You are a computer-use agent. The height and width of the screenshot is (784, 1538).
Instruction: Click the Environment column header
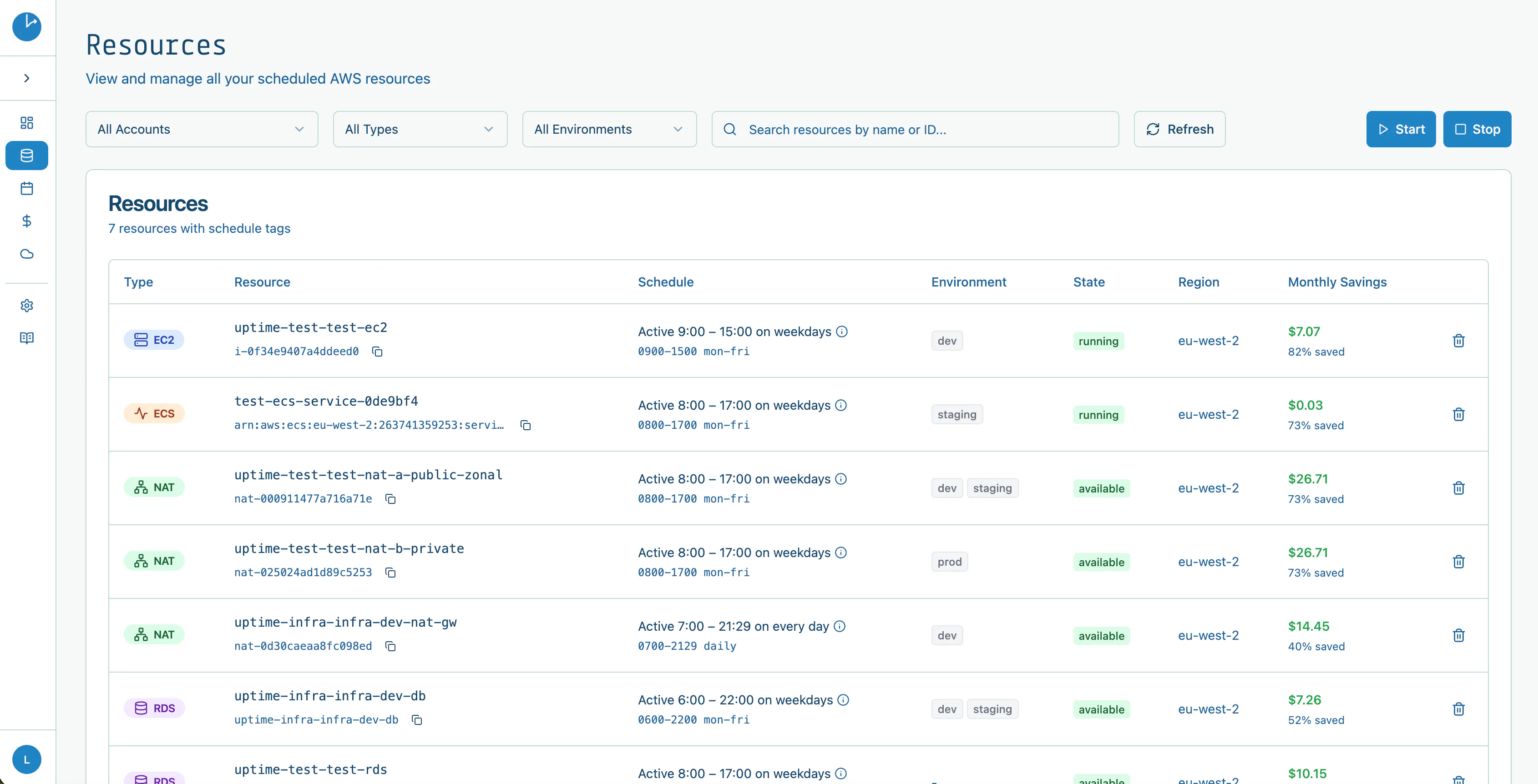tap(968, 282)
